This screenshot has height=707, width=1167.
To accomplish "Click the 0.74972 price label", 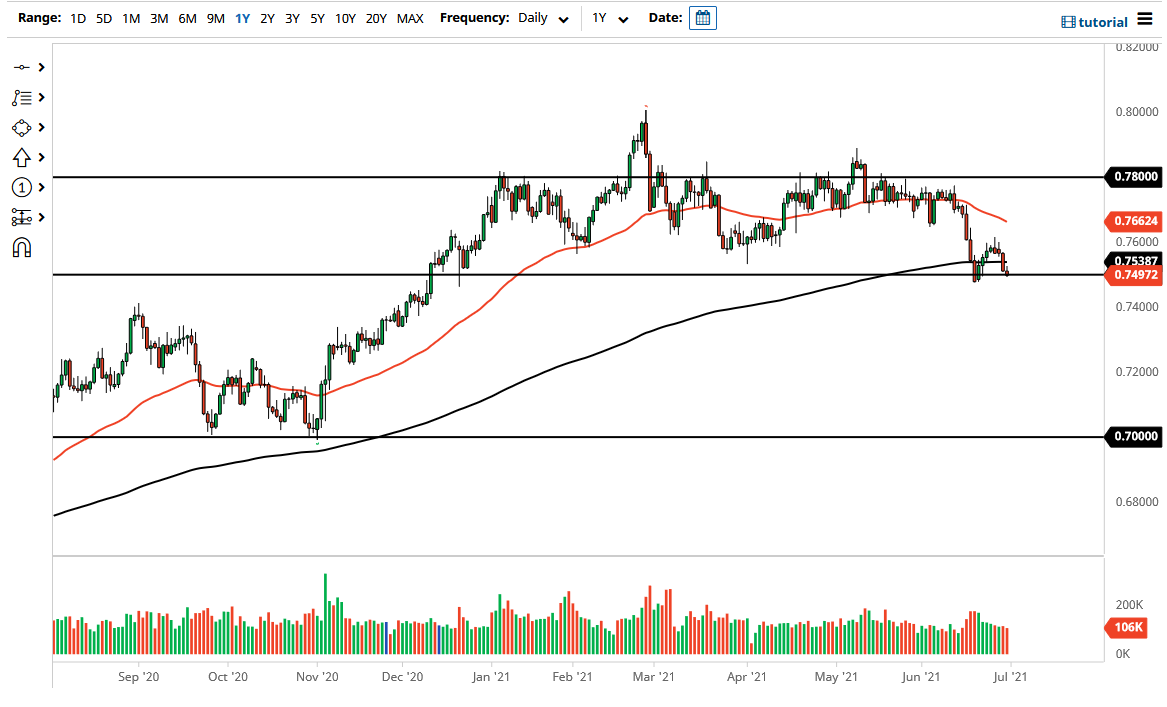I will (1135, 275).
